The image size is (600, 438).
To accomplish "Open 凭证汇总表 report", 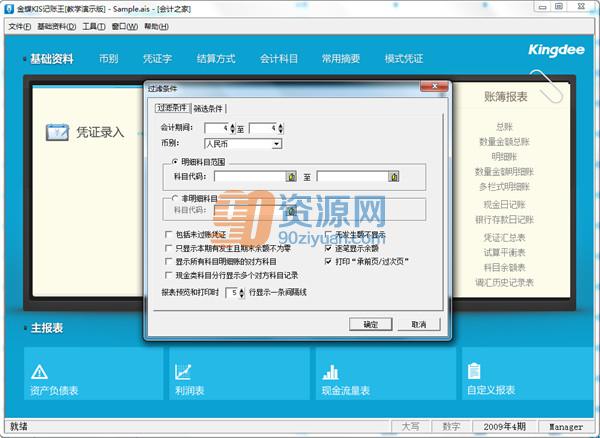I will [504, 238].
